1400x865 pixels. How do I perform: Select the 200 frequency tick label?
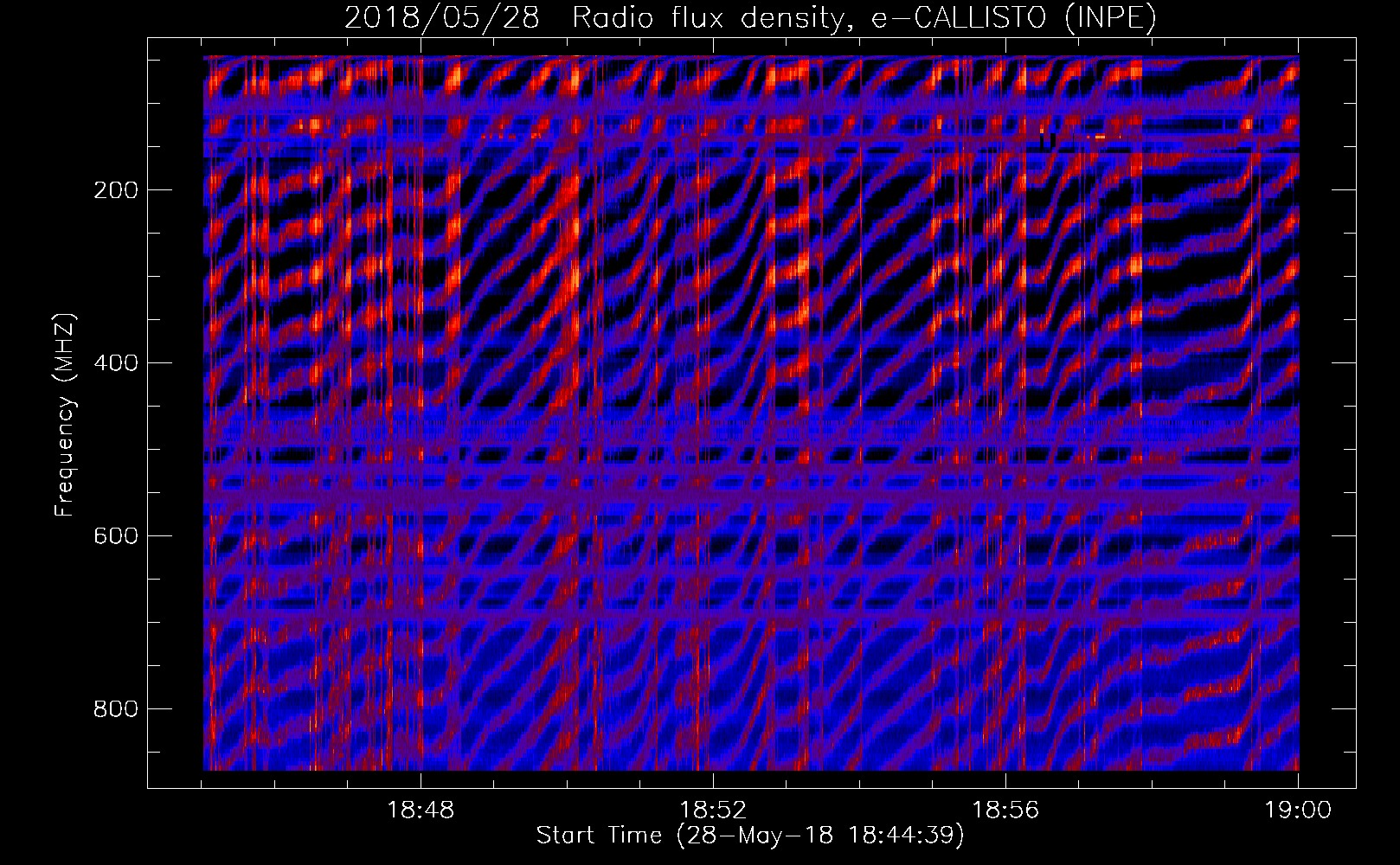115,190
